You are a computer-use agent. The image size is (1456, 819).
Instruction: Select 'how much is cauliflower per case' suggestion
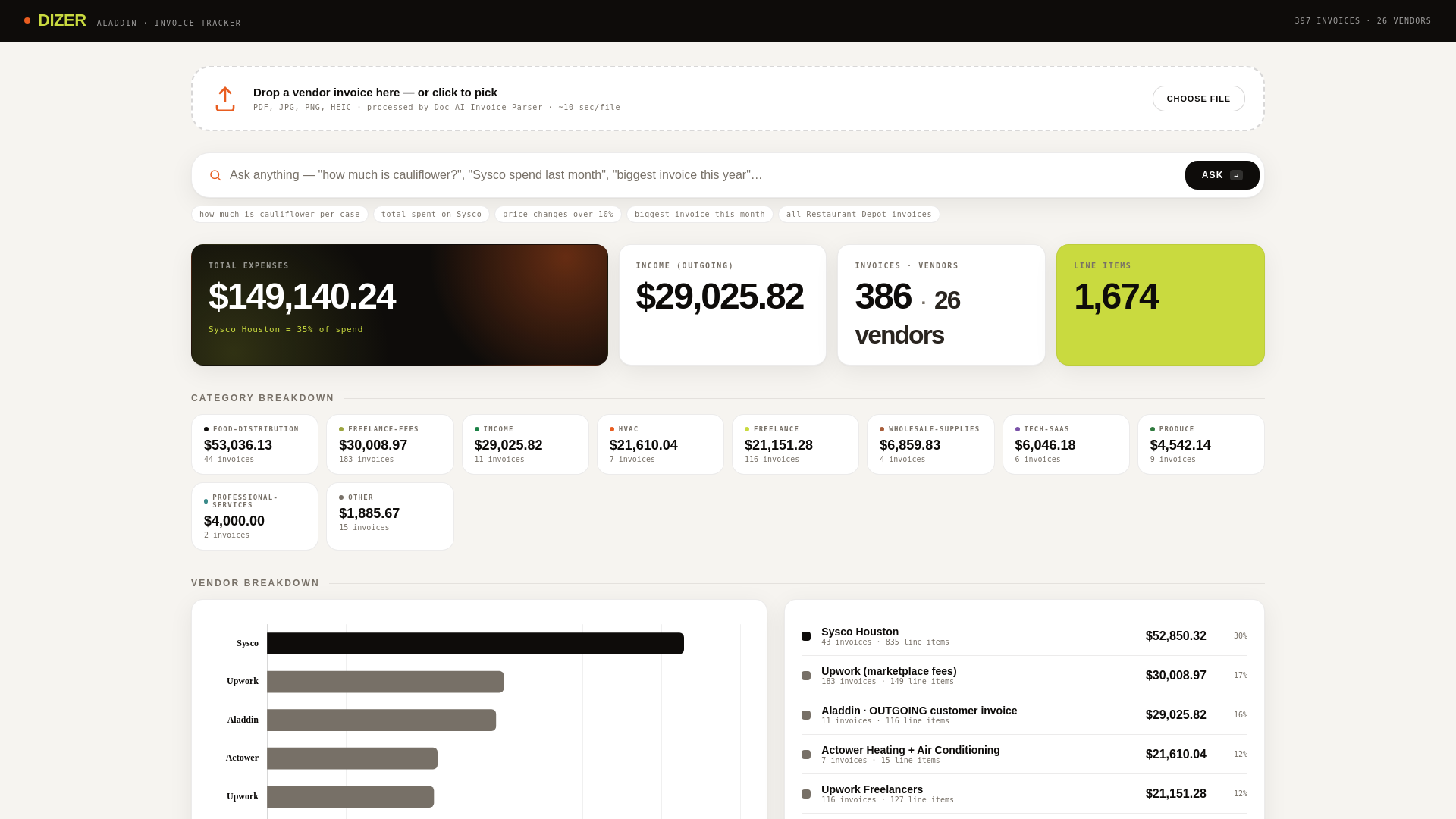tap(280, 215)
